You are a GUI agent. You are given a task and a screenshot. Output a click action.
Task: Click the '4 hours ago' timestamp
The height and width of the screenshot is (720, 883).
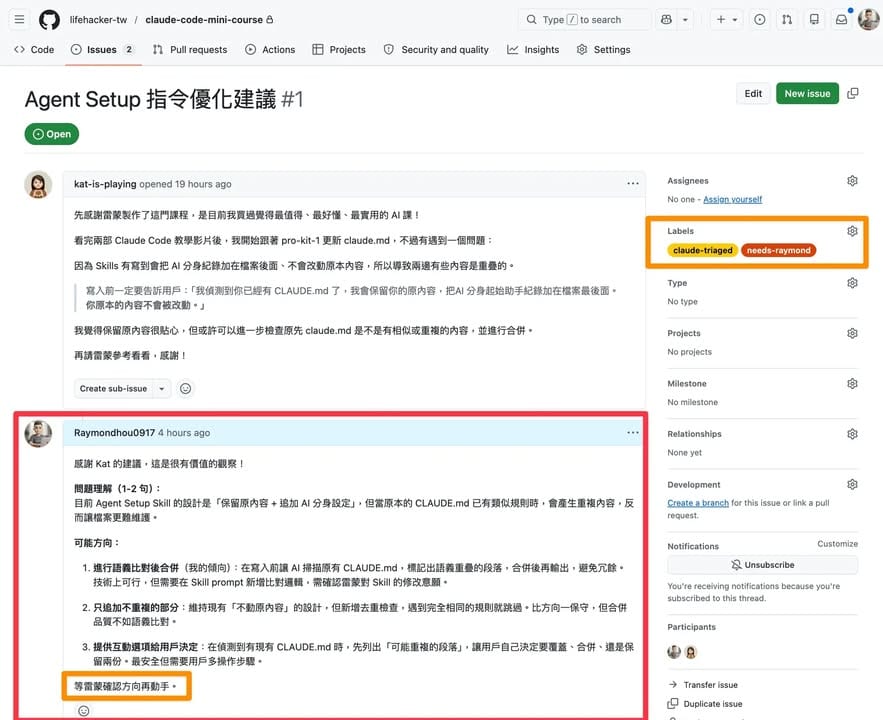(184, 433)
